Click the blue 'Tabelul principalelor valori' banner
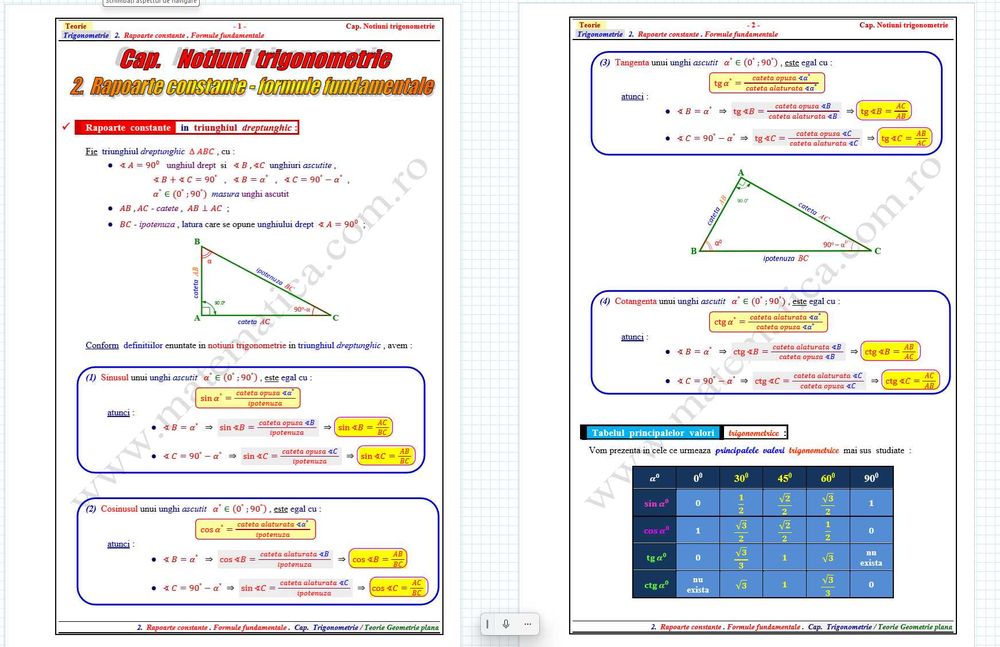Screen dimensions: 1000x647 click(x=652, y=433)
